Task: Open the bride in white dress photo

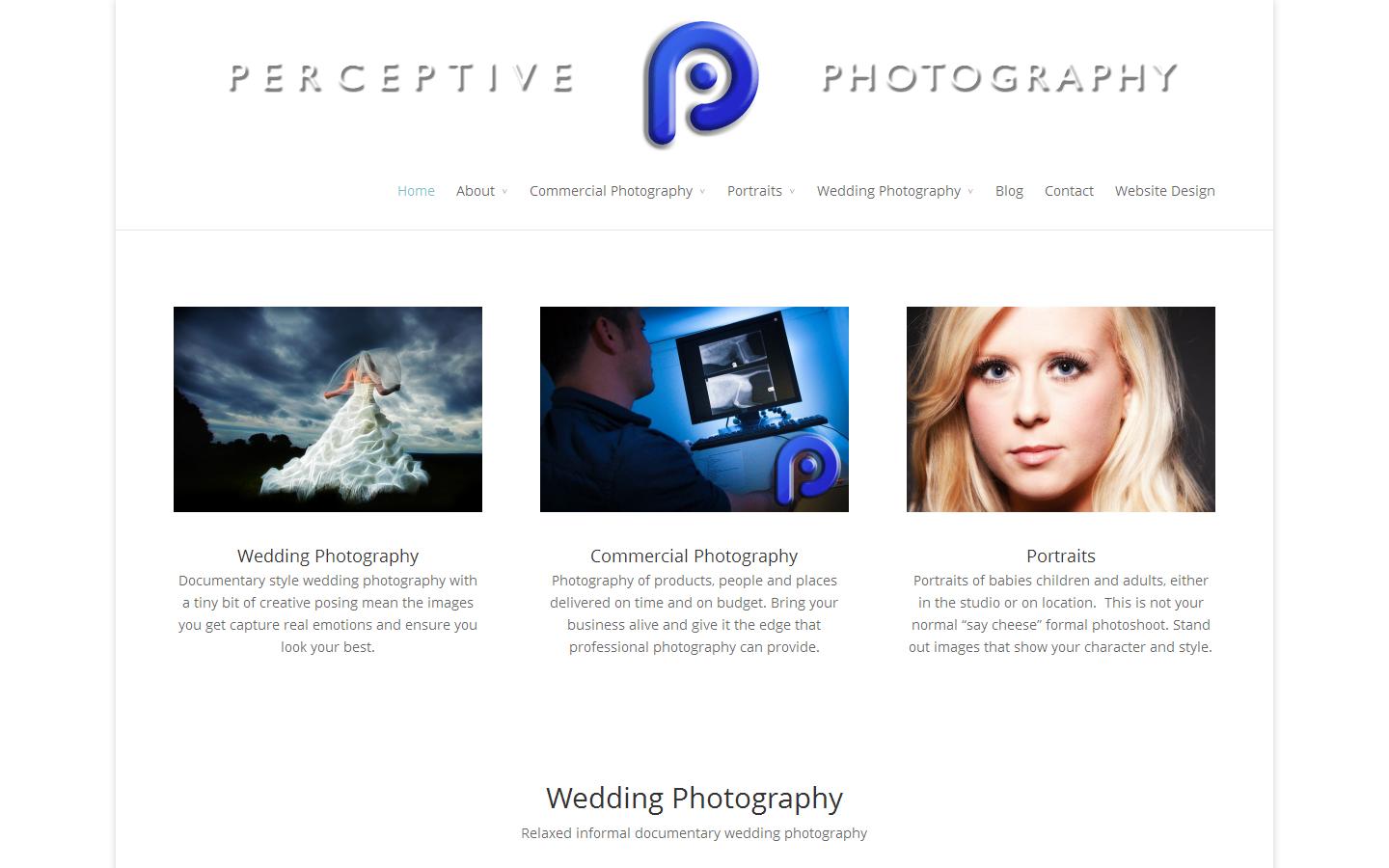Action: coord(328,409)
